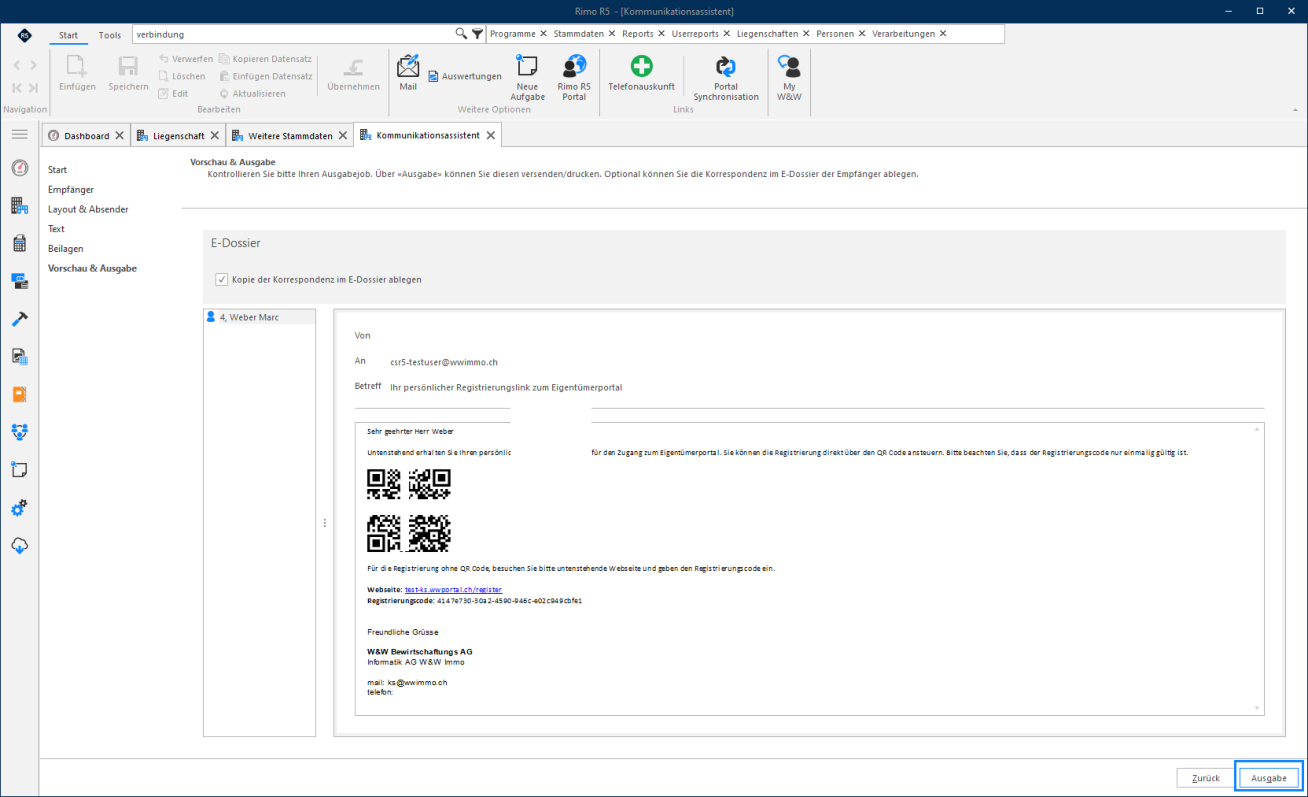
Task: Click the search magnifier icon
Action: (x=461, y=34)
